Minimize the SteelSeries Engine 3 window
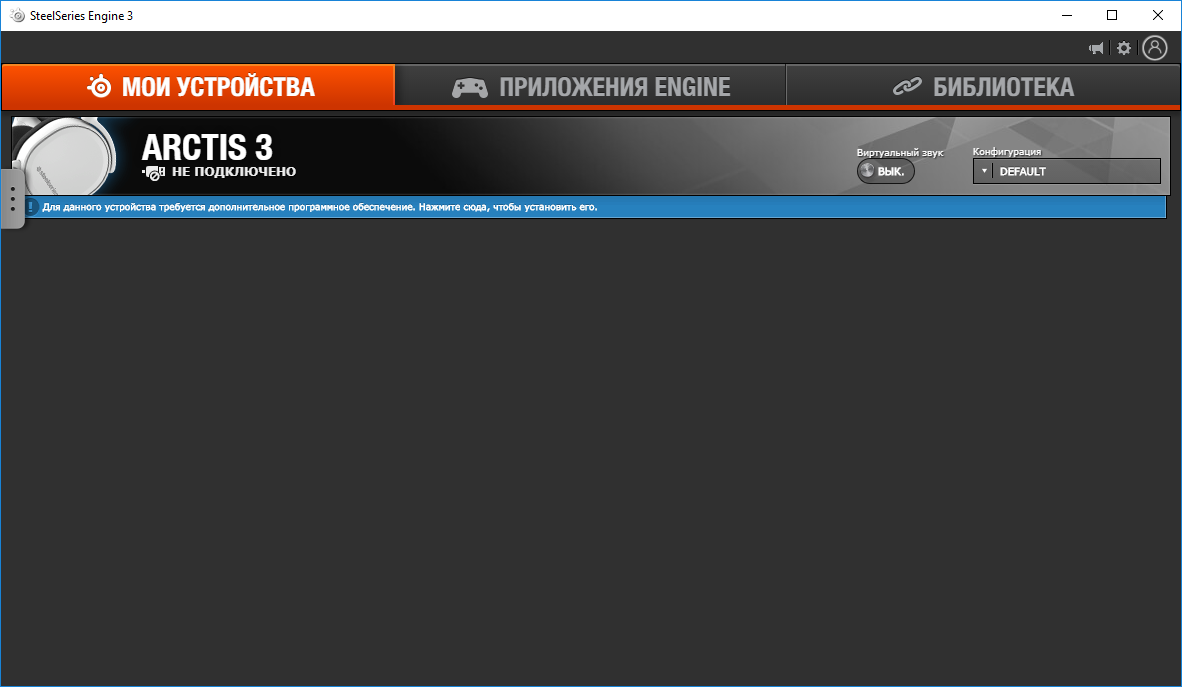The image size is (1182, 687). (1067, 16)
